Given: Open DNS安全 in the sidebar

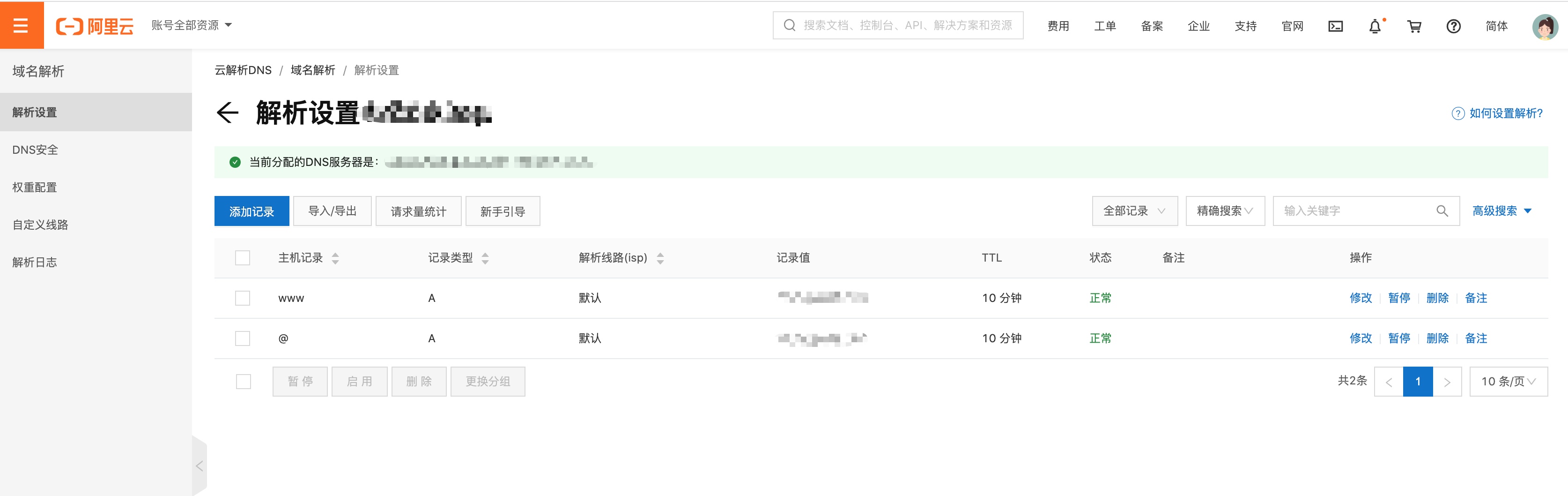Looking at the screenshot, I should click(35, 150).
